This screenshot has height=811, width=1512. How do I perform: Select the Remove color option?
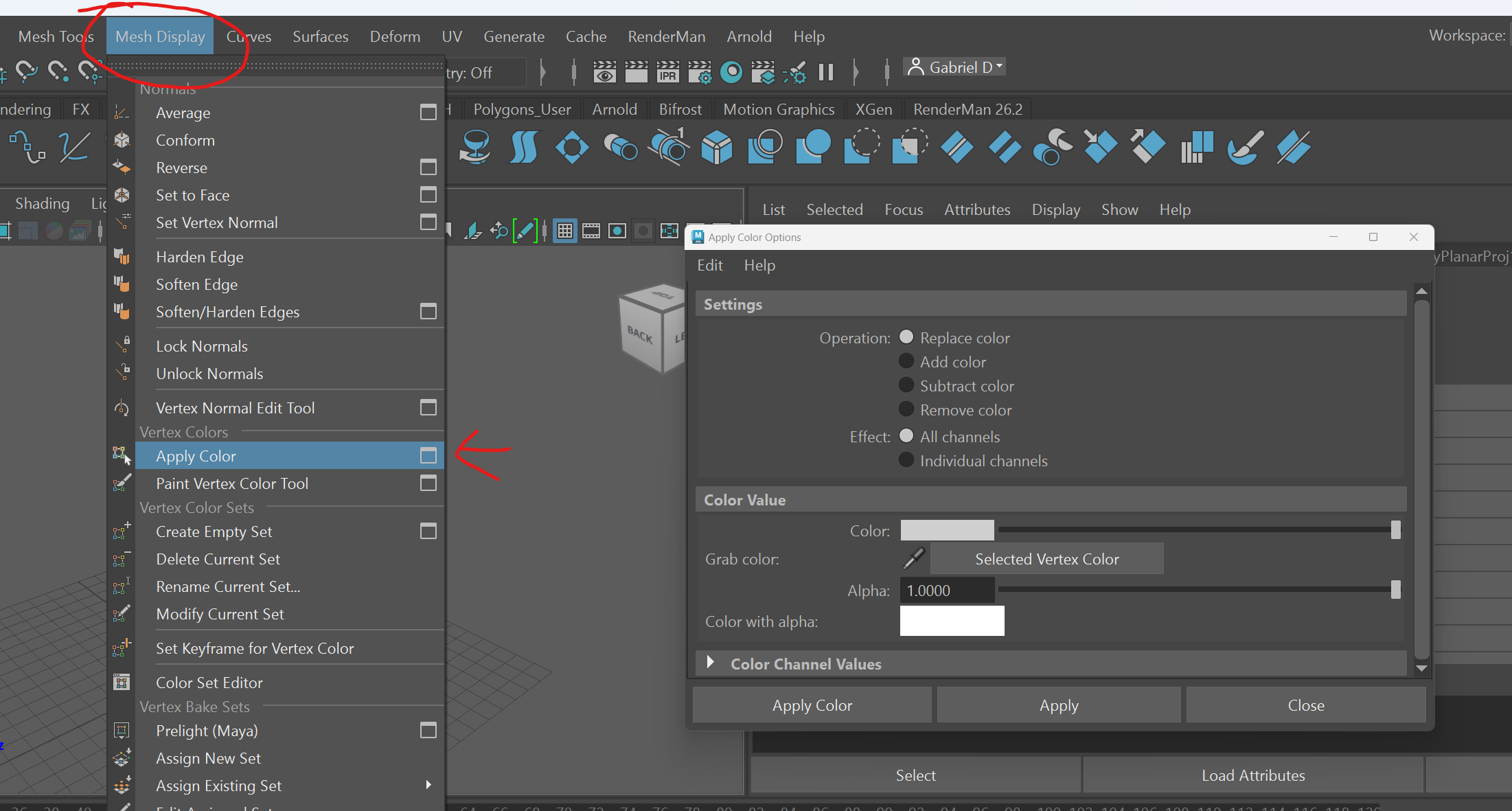point(906,409)
